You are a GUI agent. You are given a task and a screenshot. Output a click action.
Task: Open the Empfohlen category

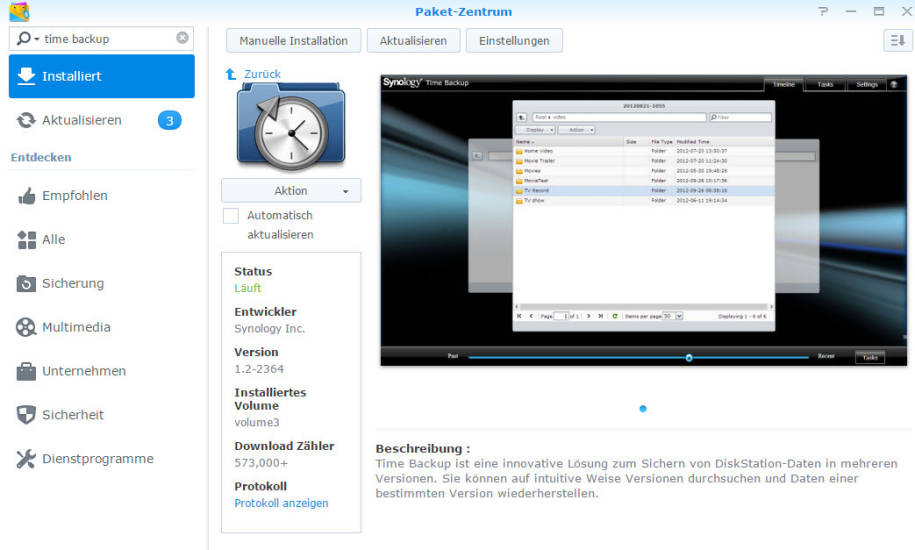[102, 195]
